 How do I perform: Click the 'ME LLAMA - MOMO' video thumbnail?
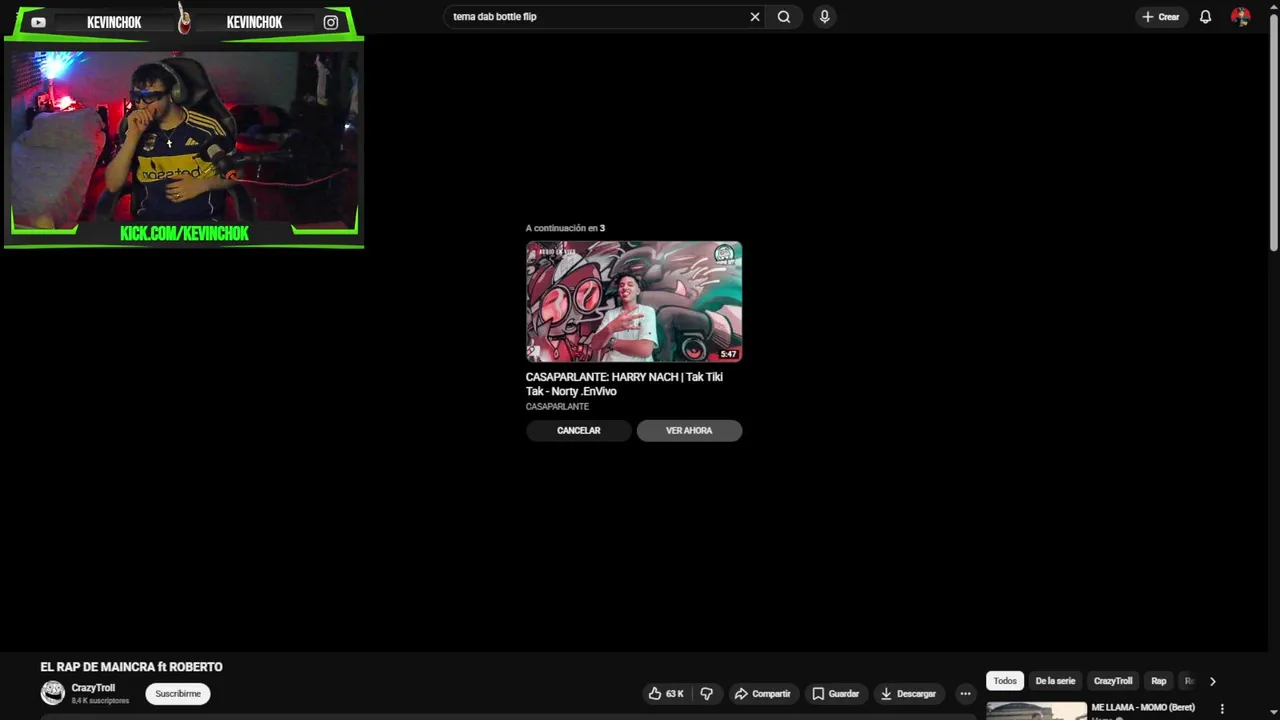click(1036, 711)
